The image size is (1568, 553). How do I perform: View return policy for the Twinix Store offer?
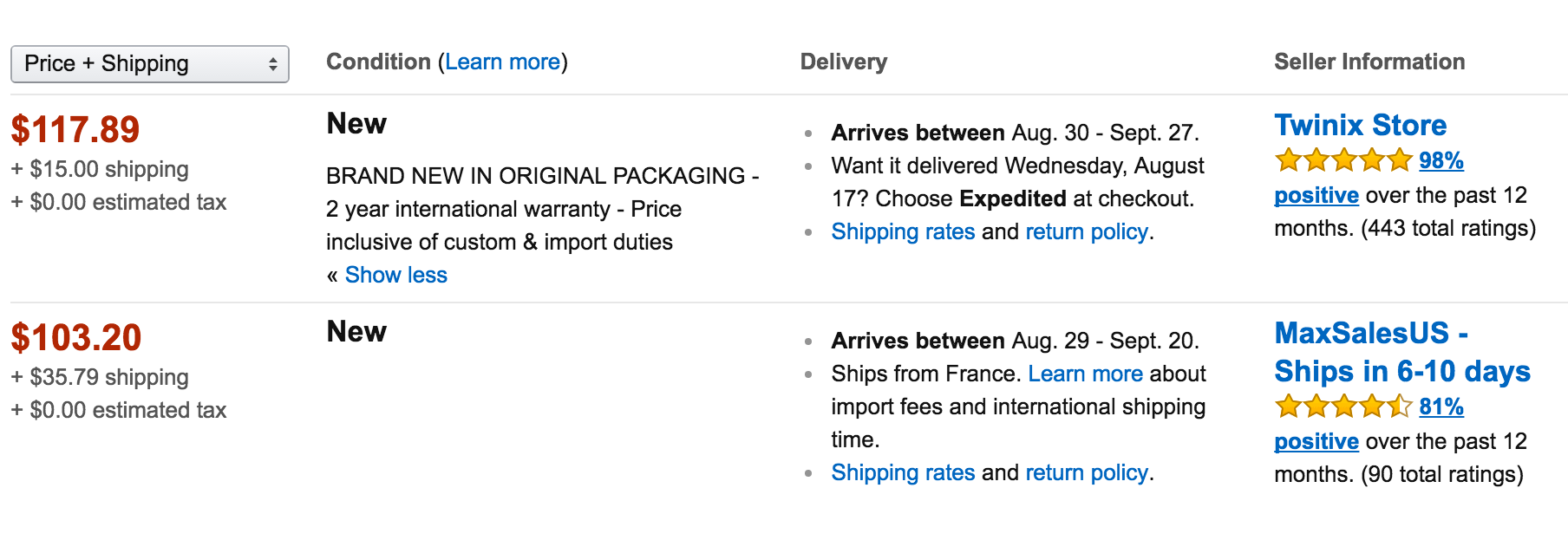[x=1087, y=231]
